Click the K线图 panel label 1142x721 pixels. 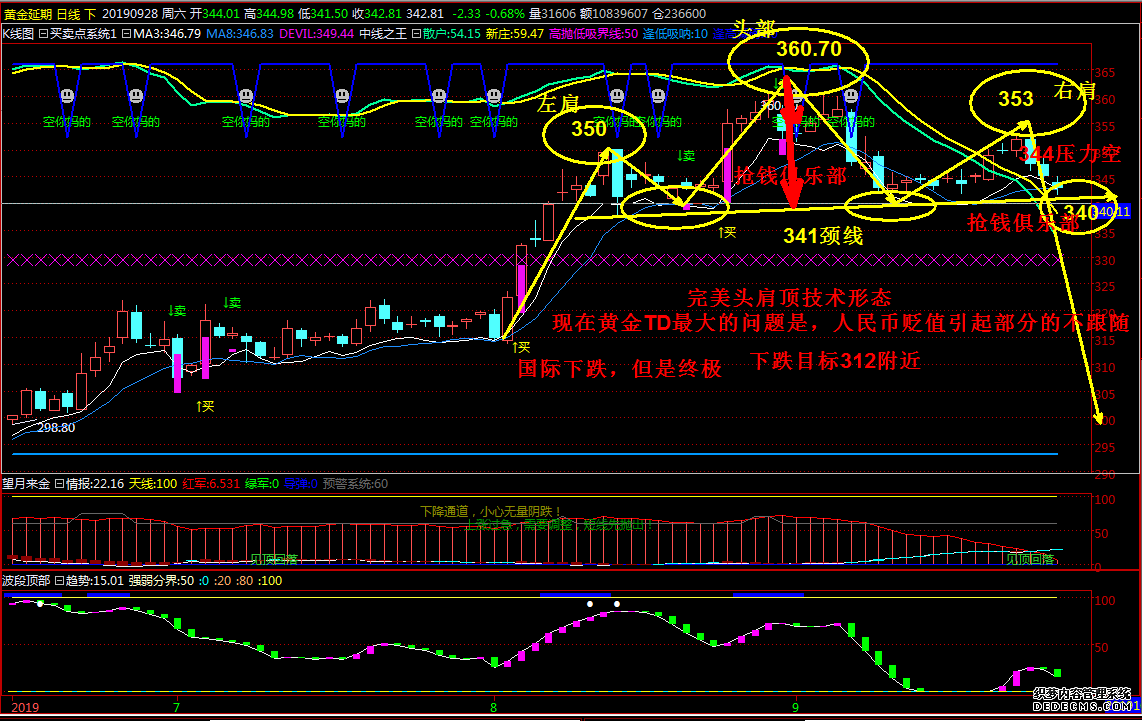[x=18, y=34]
